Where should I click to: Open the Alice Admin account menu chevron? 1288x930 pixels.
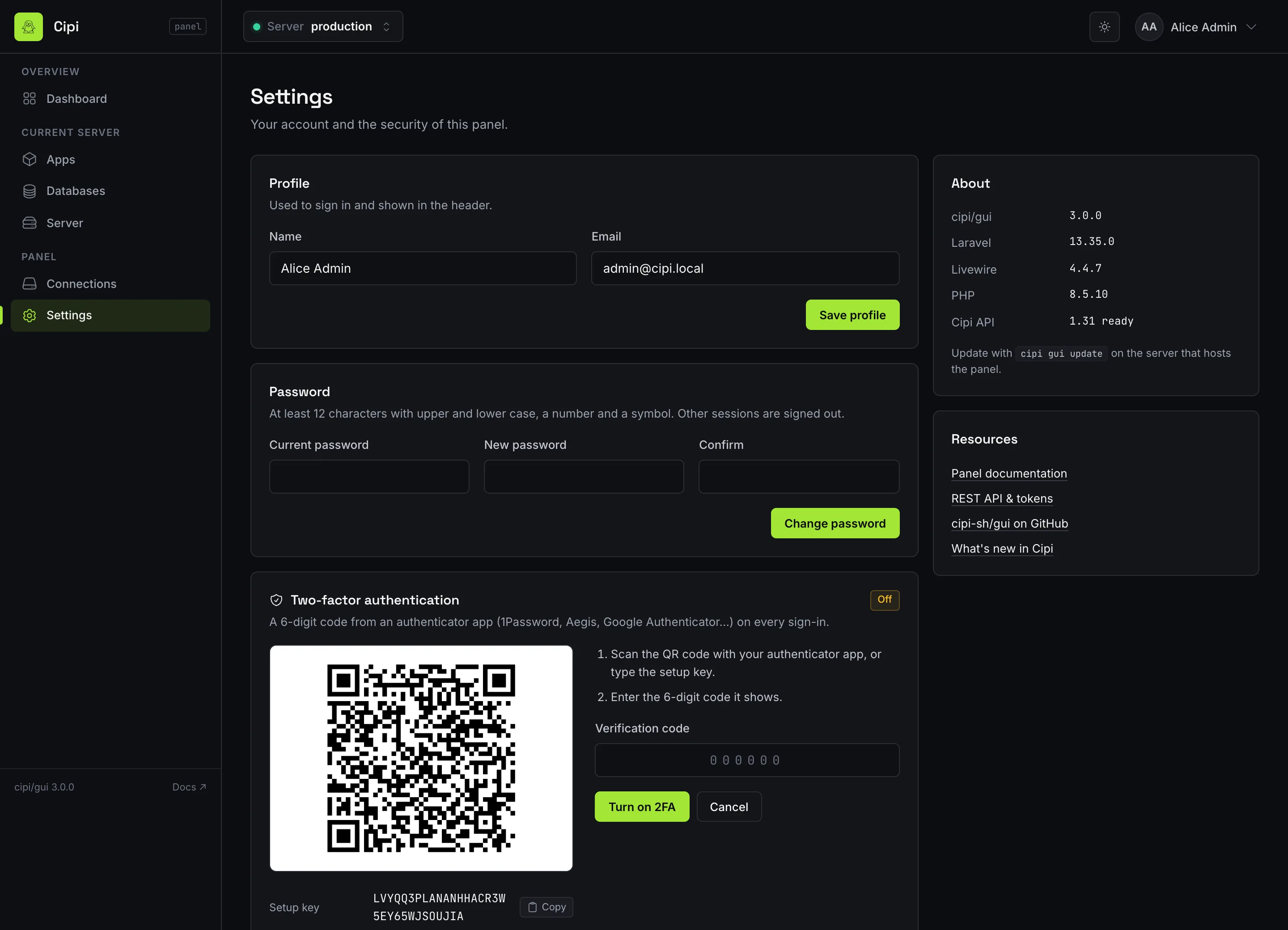(x=1251, y=27)
